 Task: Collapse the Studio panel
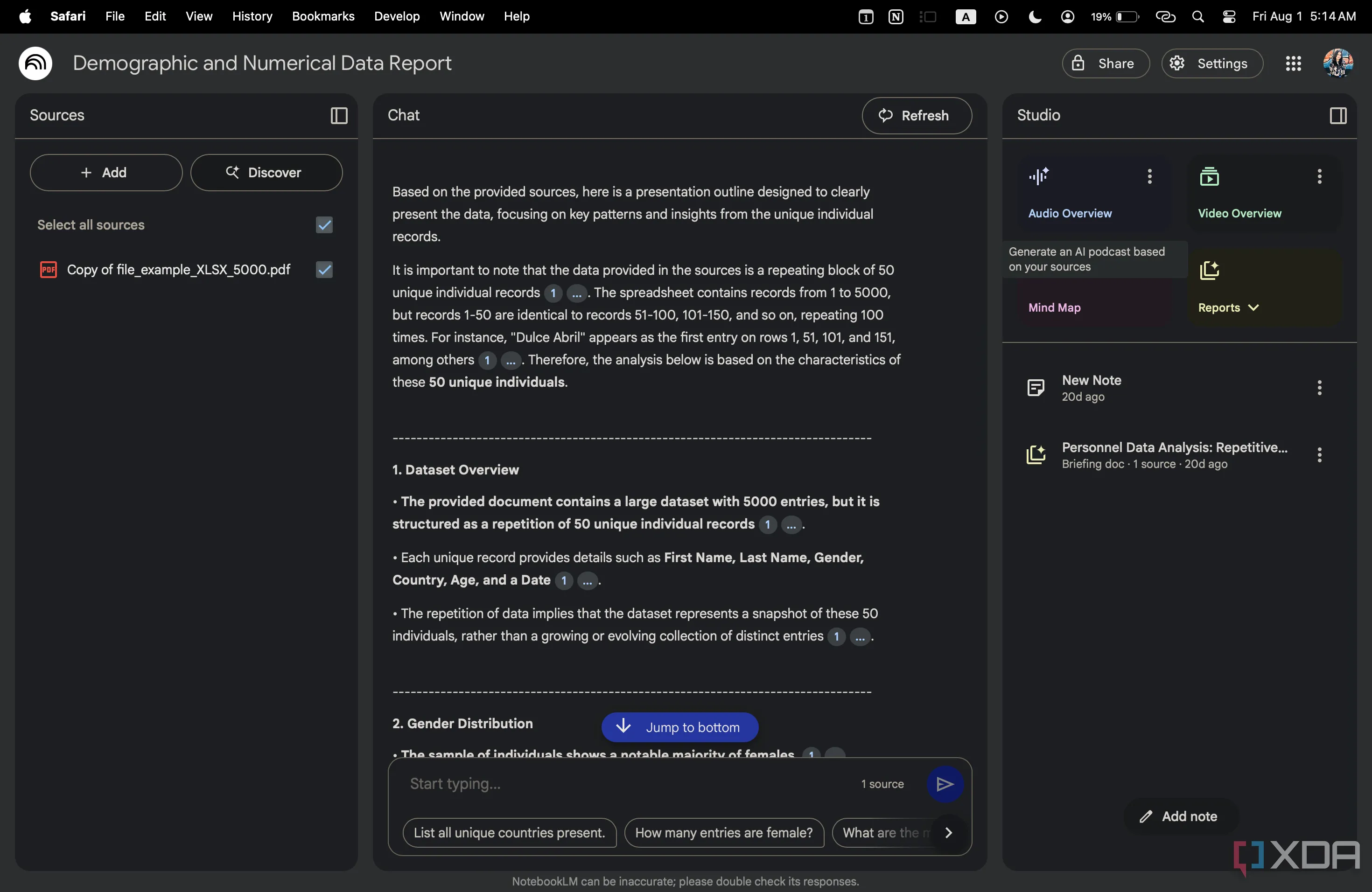(x=1338, y=116)
